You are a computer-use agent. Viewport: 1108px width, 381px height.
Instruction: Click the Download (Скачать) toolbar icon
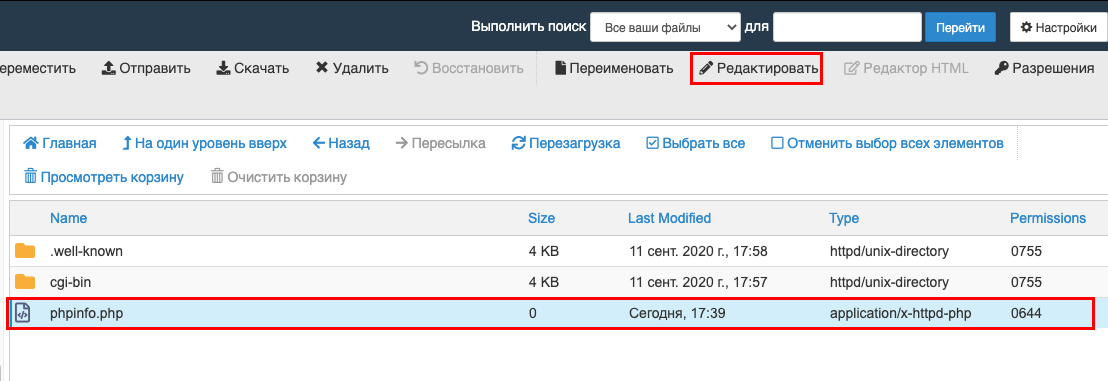(223, 69)
